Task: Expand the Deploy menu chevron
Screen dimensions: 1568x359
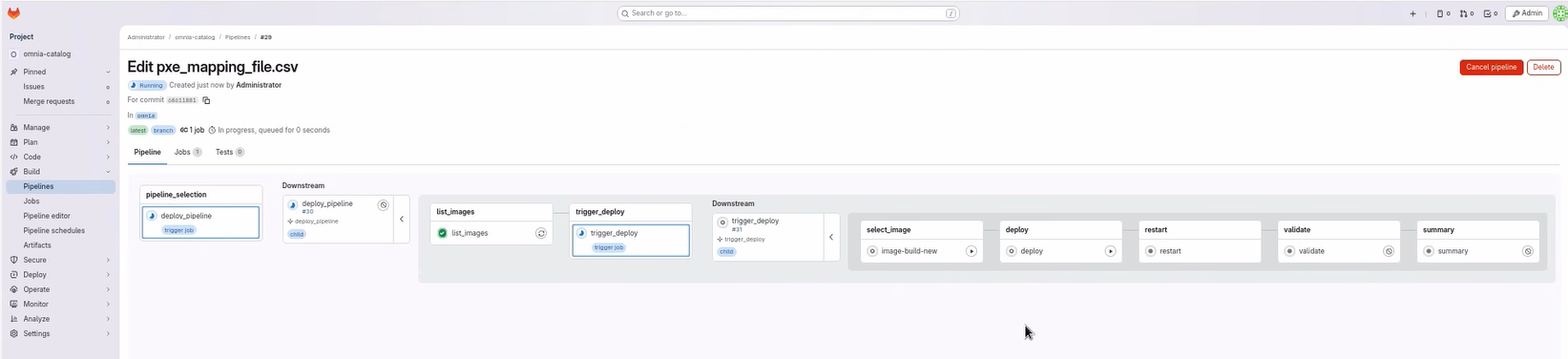Action: tap(108, 274)
